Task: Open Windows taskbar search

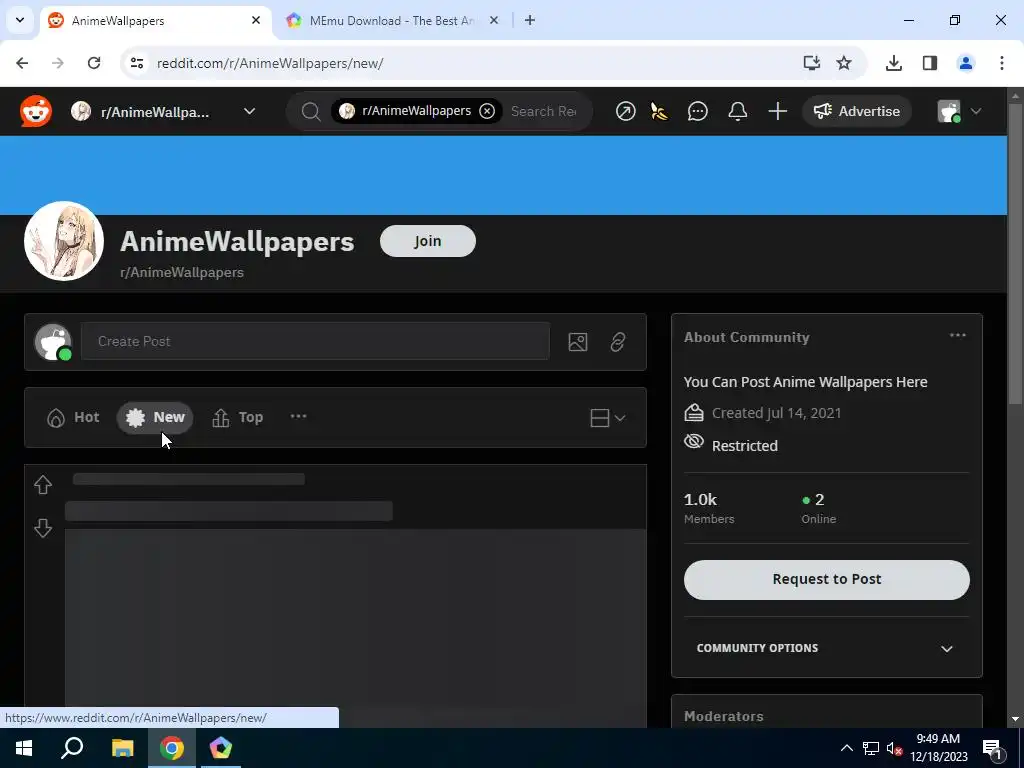Action: (72, 748)
